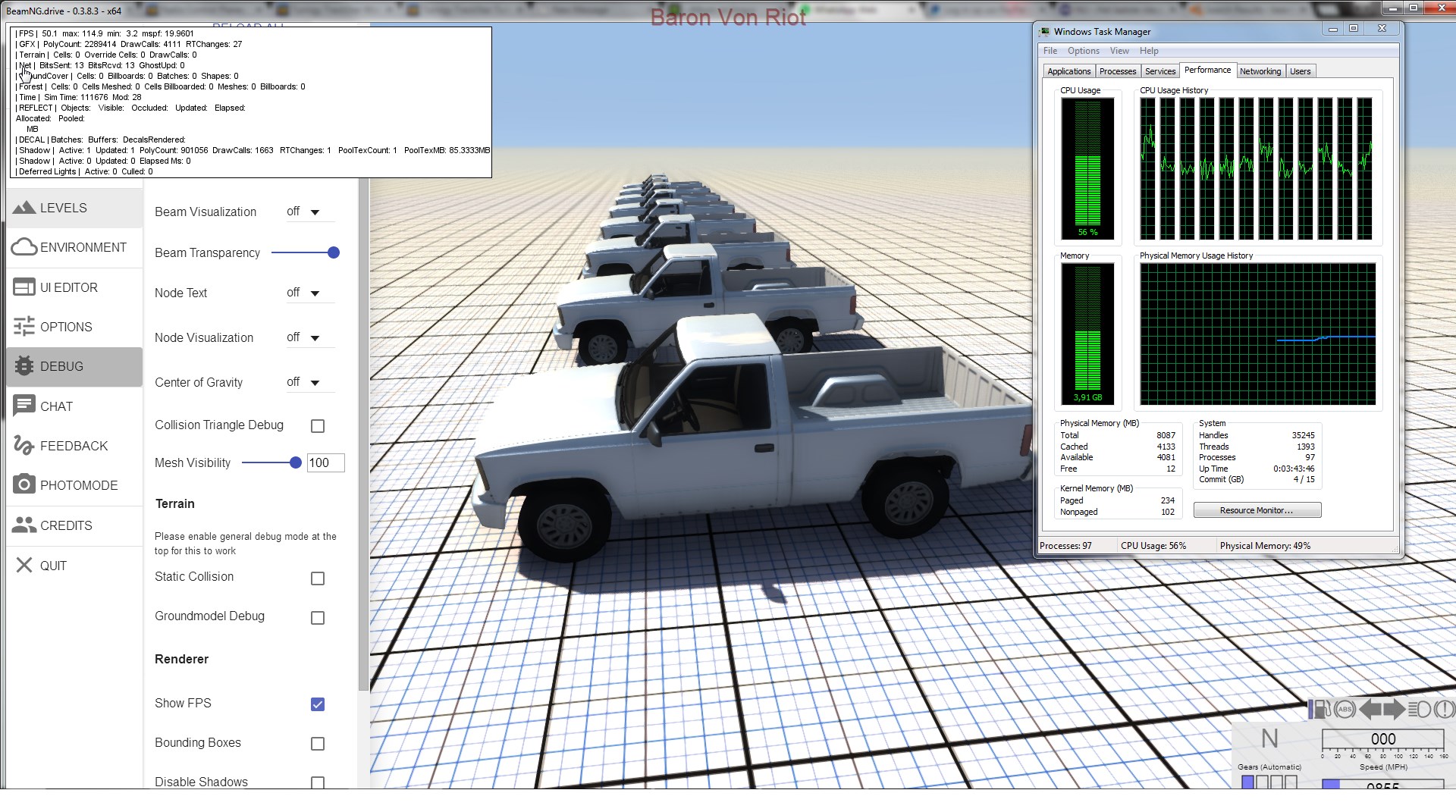Switch to Processes tab
The image size is (1456, 812).
1118,71
